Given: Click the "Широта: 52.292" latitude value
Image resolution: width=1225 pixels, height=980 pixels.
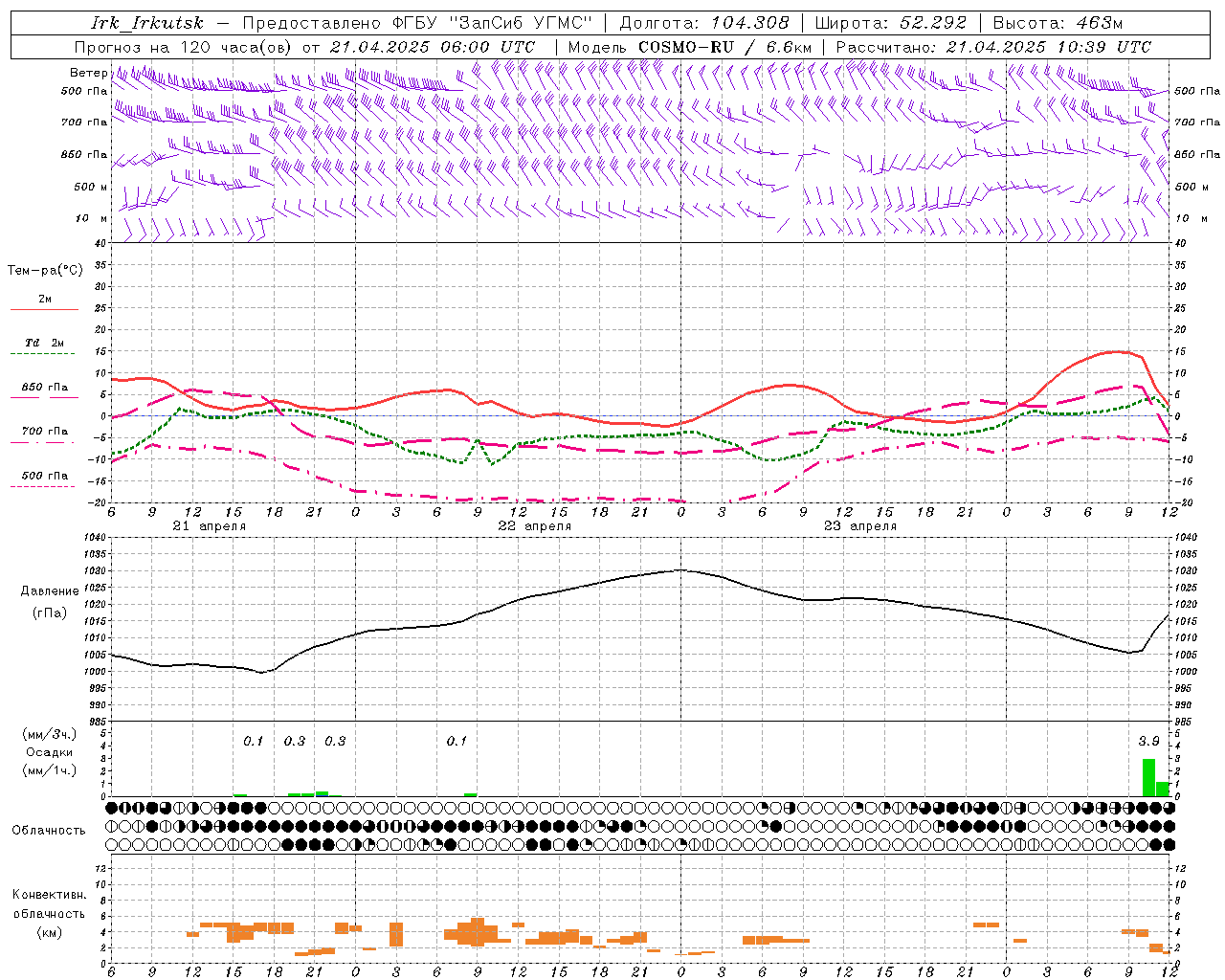Looking at the screenshot, I should coord(891,23).
